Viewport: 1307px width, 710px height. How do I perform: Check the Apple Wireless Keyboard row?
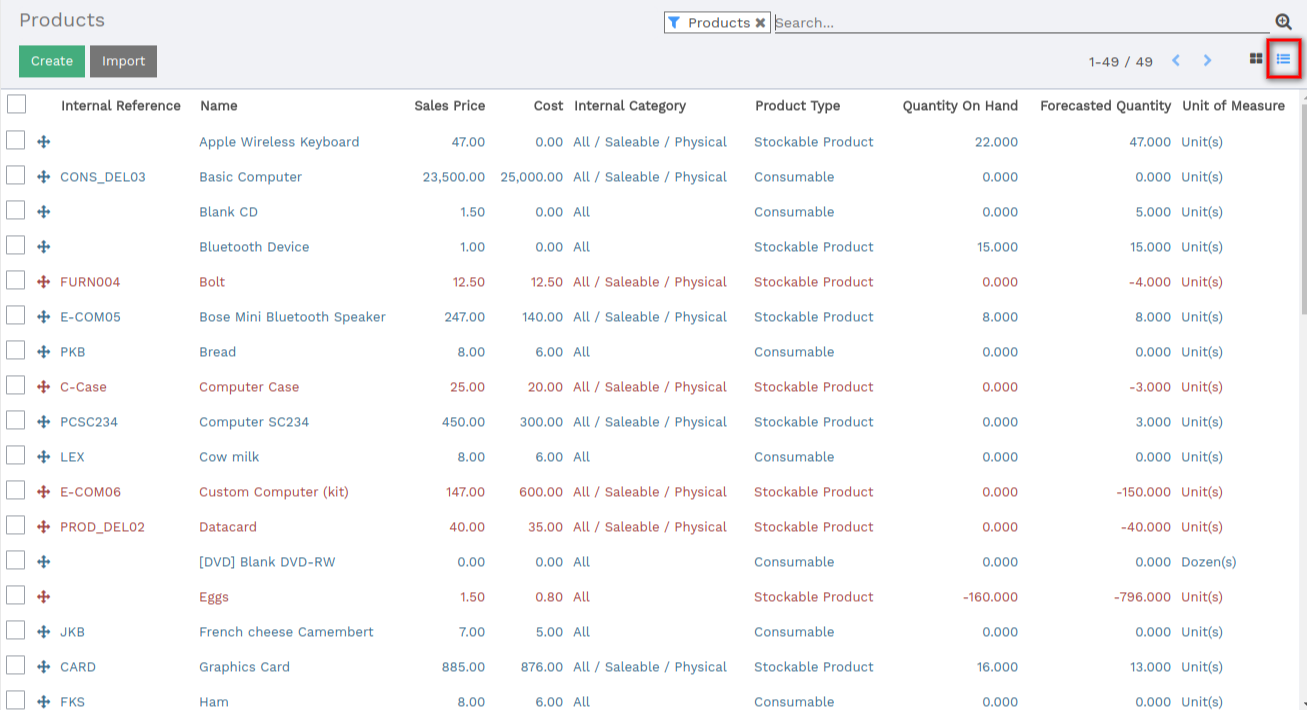click(16, 140)
